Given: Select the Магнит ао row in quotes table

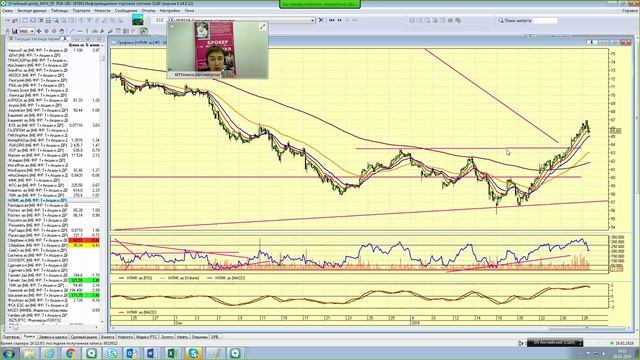Looking at the screenshot, I should [x=54, y=155].
